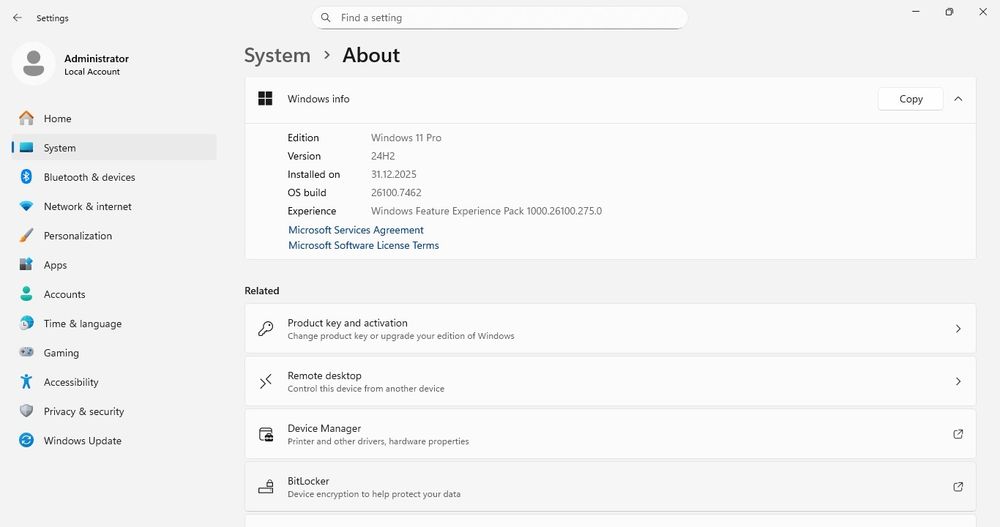The height and width of the screenshot is (527, 1000).
Task: Open Privacy & security settings
Action: tap(114, 412)
